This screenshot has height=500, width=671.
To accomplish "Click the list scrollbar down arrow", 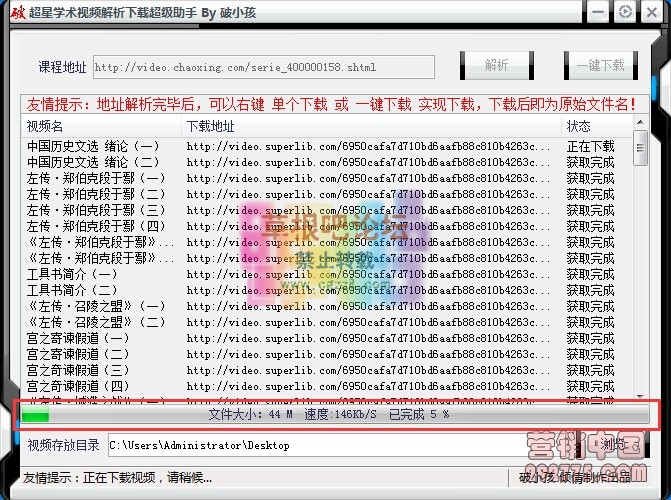I will click(640, 396).
